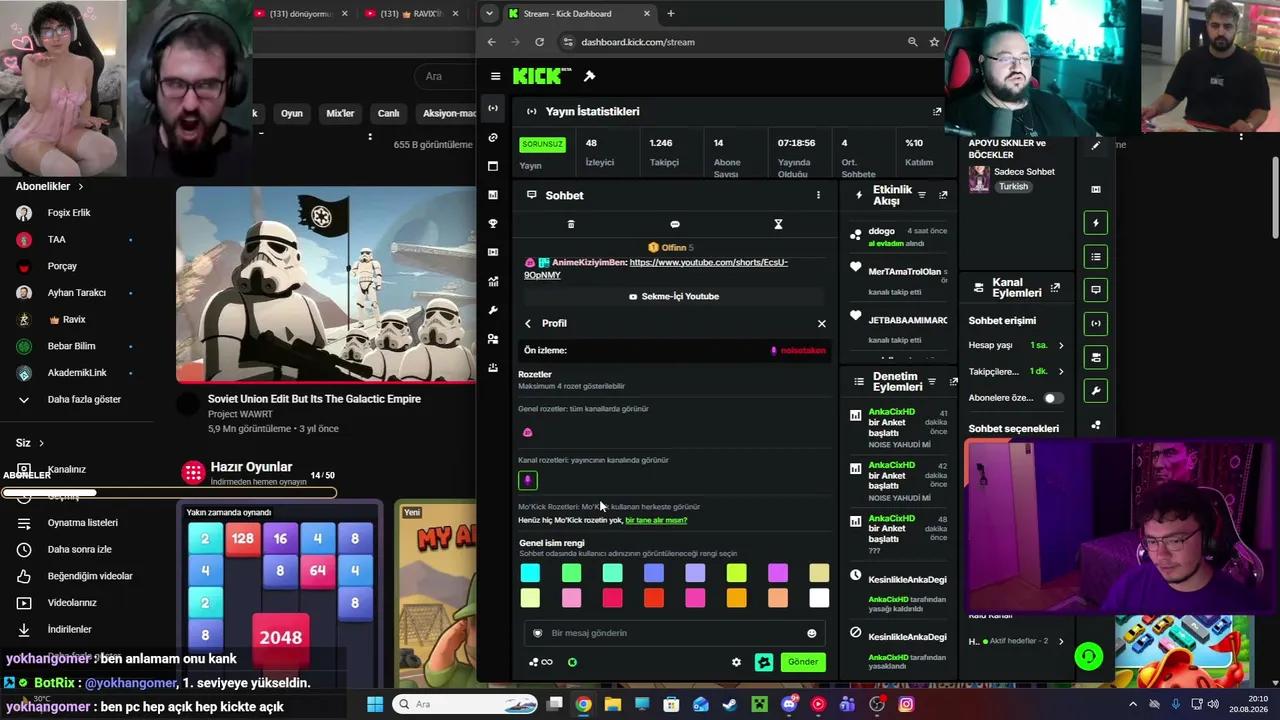This screenshot has width=1280, height=720.
Task: Bookmark this page with the star icon
Action: point(934,42)
